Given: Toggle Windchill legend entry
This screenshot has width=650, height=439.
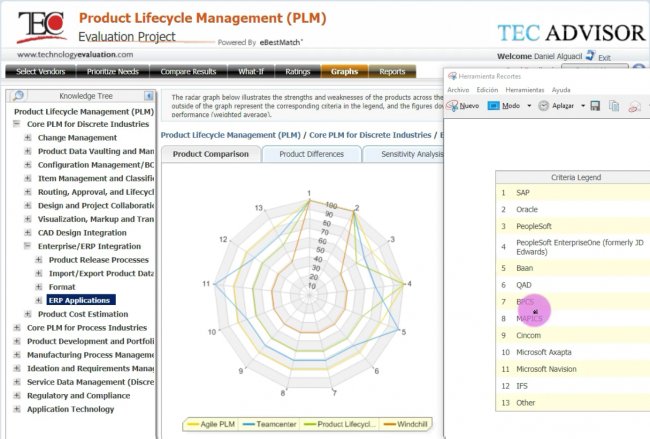Looking at the screenshot, I should tap(405, 424).
